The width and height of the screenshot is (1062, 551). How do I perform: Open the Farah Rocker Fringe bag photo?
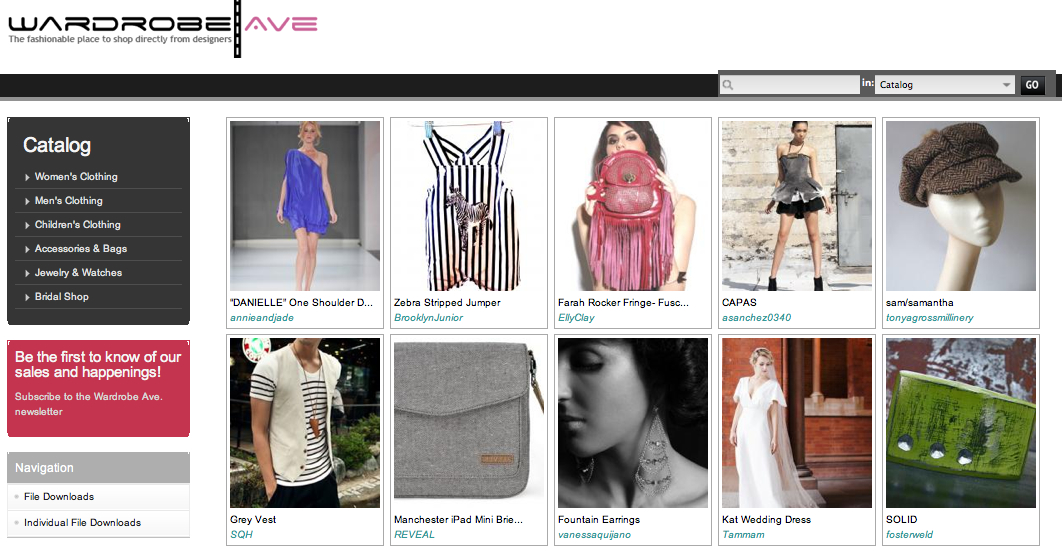click(x=633, y=206)
